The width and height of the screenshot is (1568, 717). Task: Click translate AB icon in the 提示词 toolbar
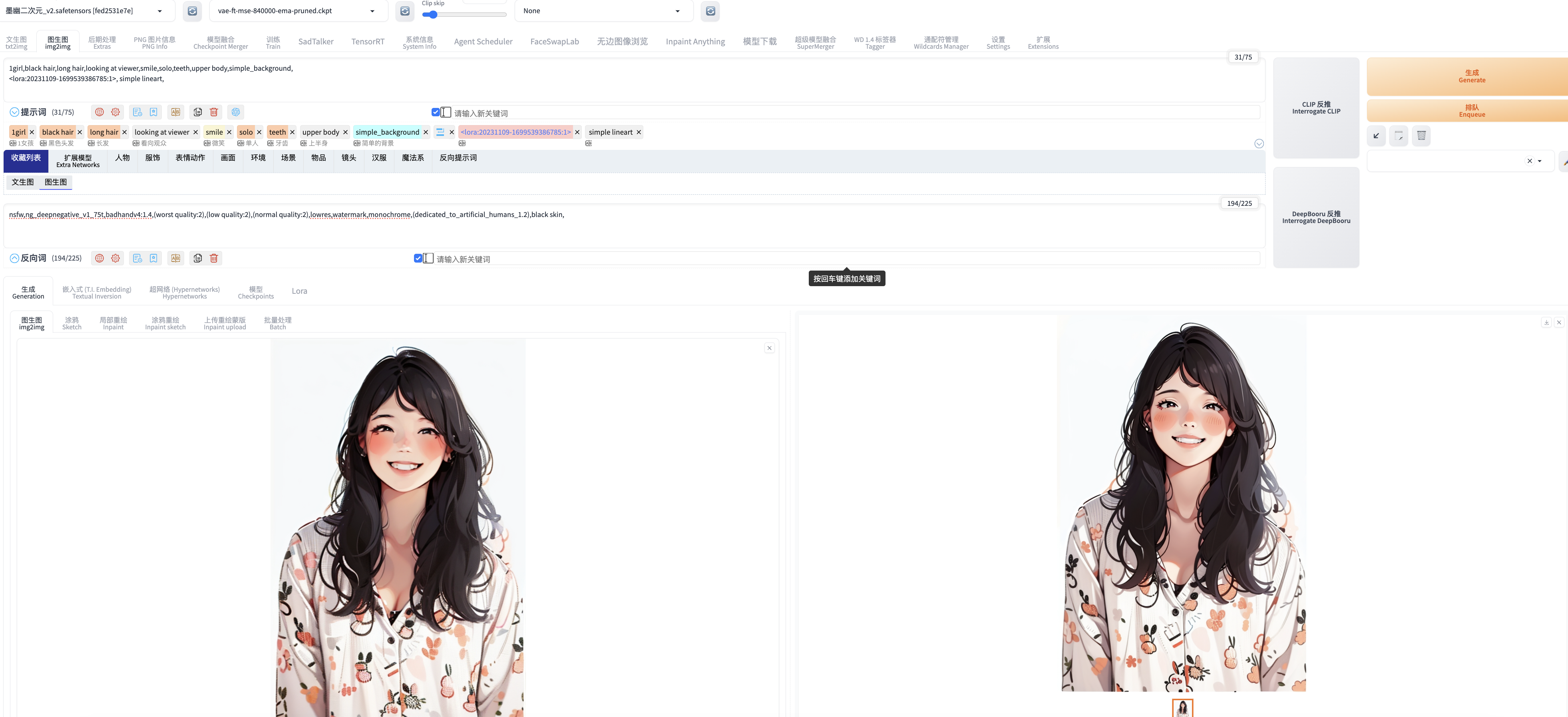coord(176,112)
